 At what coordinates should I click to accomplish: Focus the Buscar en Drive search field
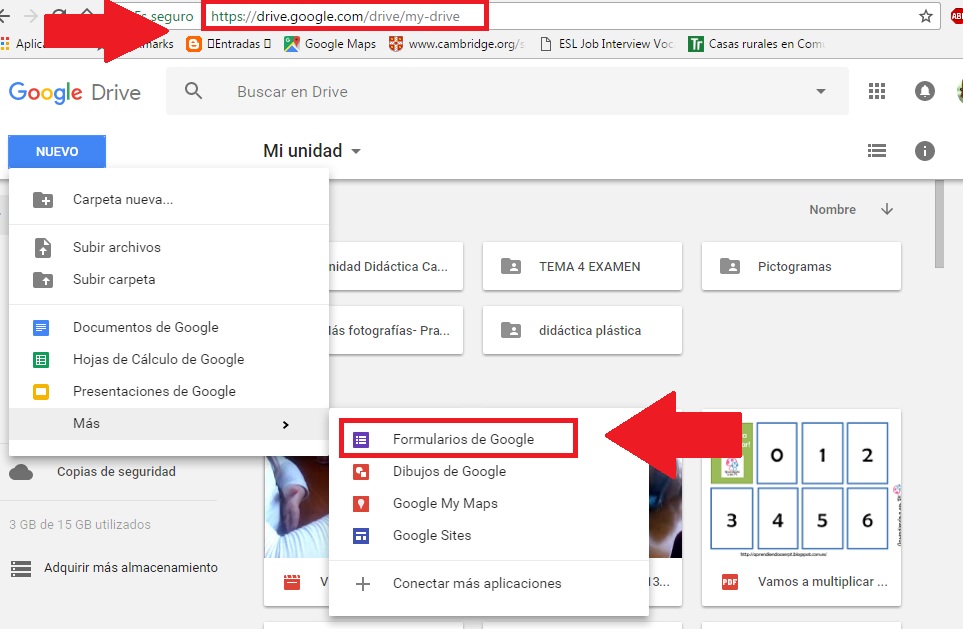coord(507,92)
